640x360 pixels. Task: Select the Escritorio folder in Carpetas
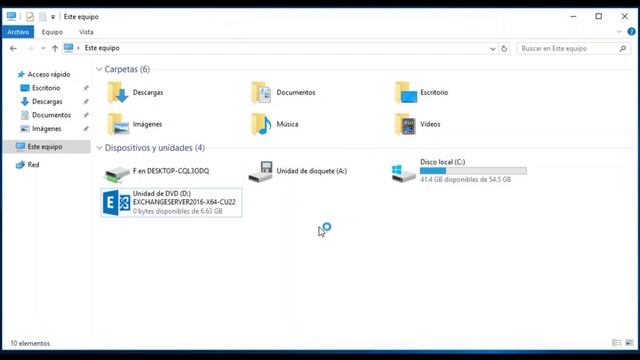[x=422, y=93]
